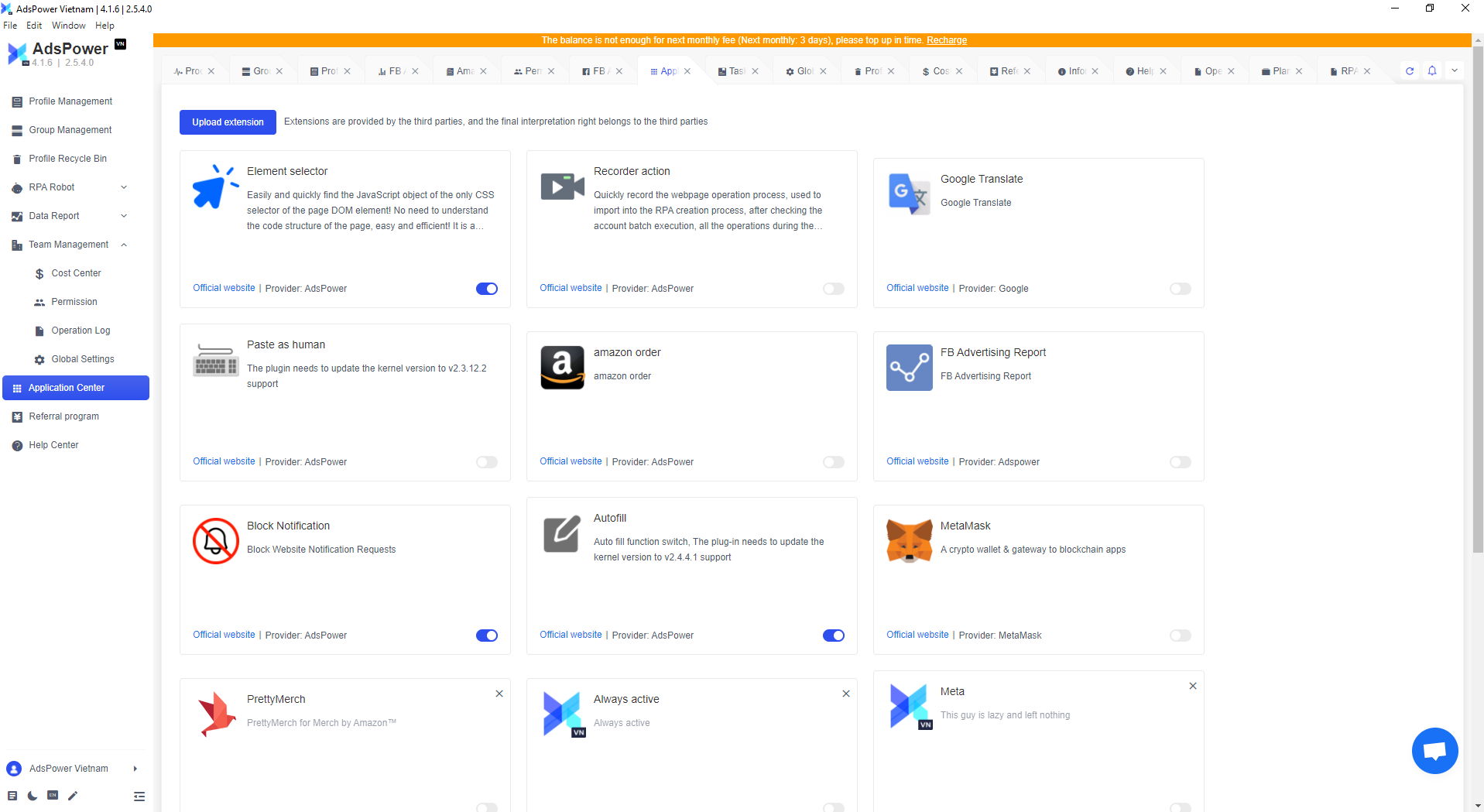Collapse the Team Management section
Image resolution: width=1484 pixels, height=812 pixels.
124,244
